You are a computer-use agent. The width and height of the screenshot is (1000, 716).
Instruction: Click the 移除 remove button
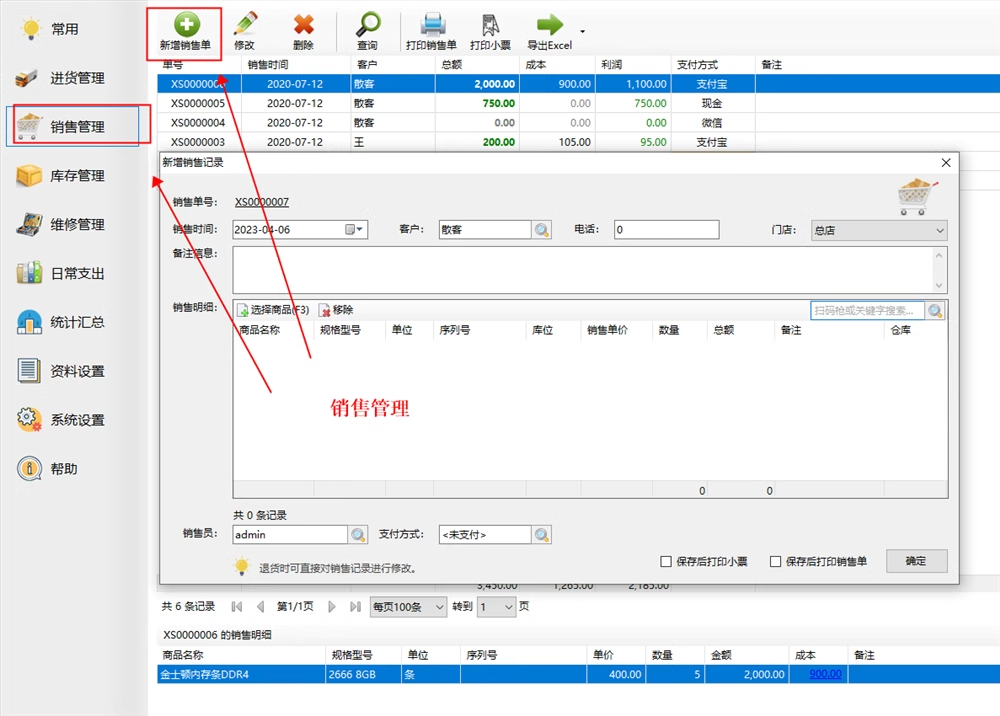[x=336, y=310]
